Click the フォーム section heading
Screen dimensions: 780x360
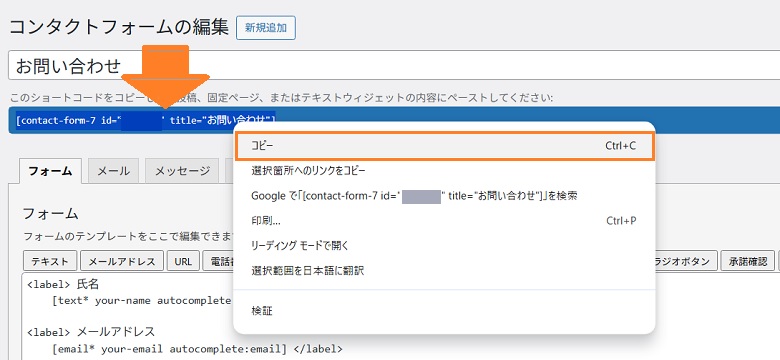point(51,214)
